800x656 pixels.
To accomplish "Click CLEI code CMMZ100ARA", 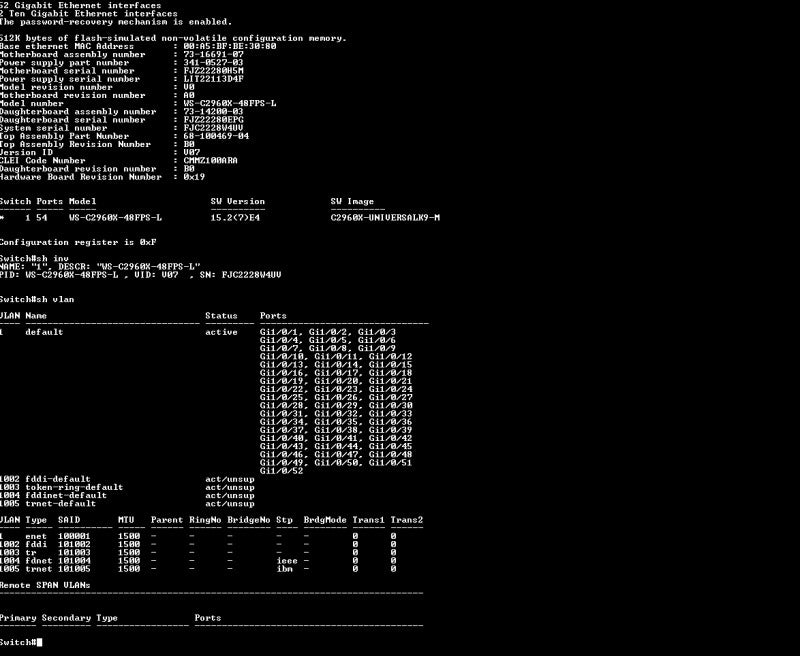I will [x=210, y=161].
